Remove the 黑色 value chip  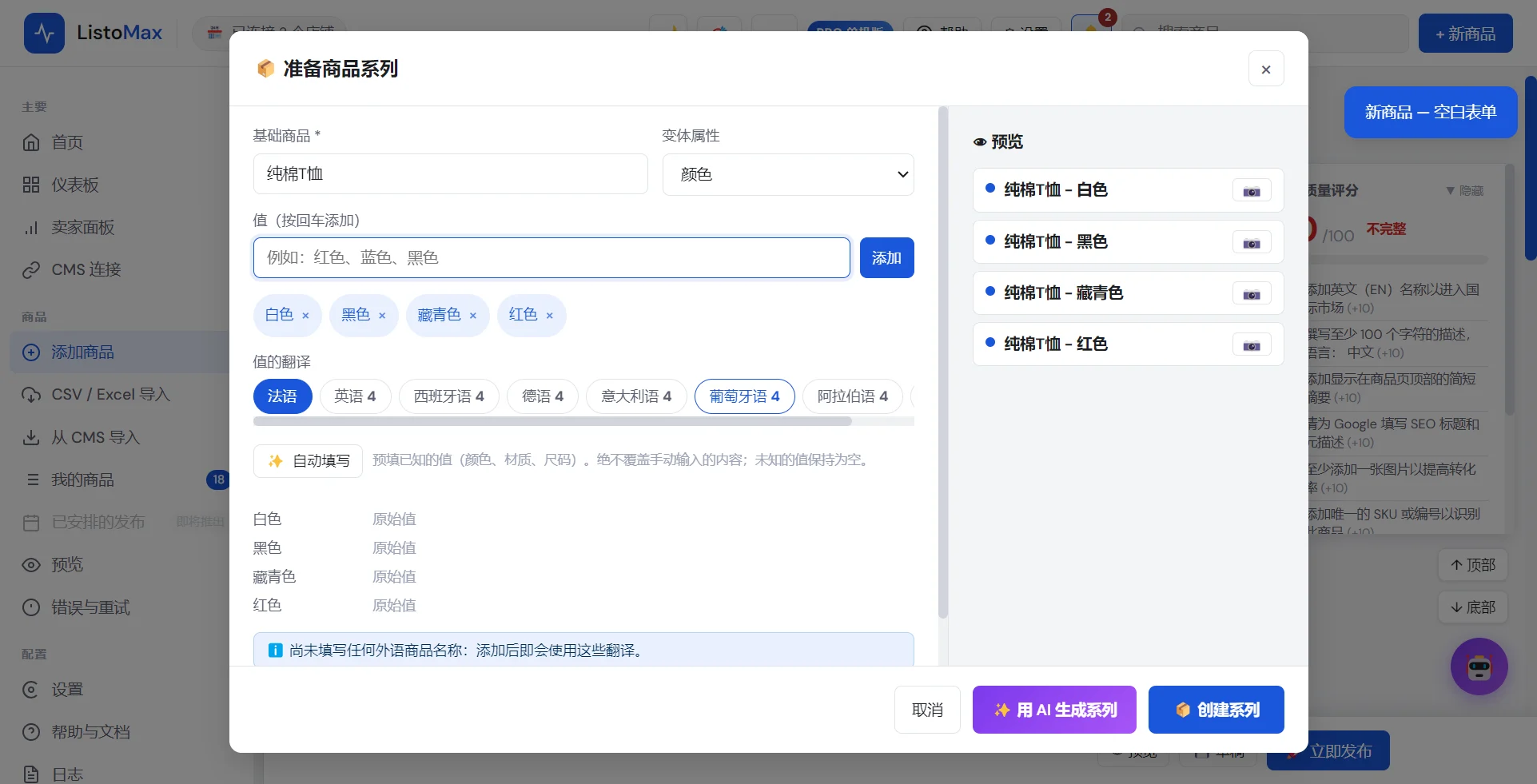point(382,316)
